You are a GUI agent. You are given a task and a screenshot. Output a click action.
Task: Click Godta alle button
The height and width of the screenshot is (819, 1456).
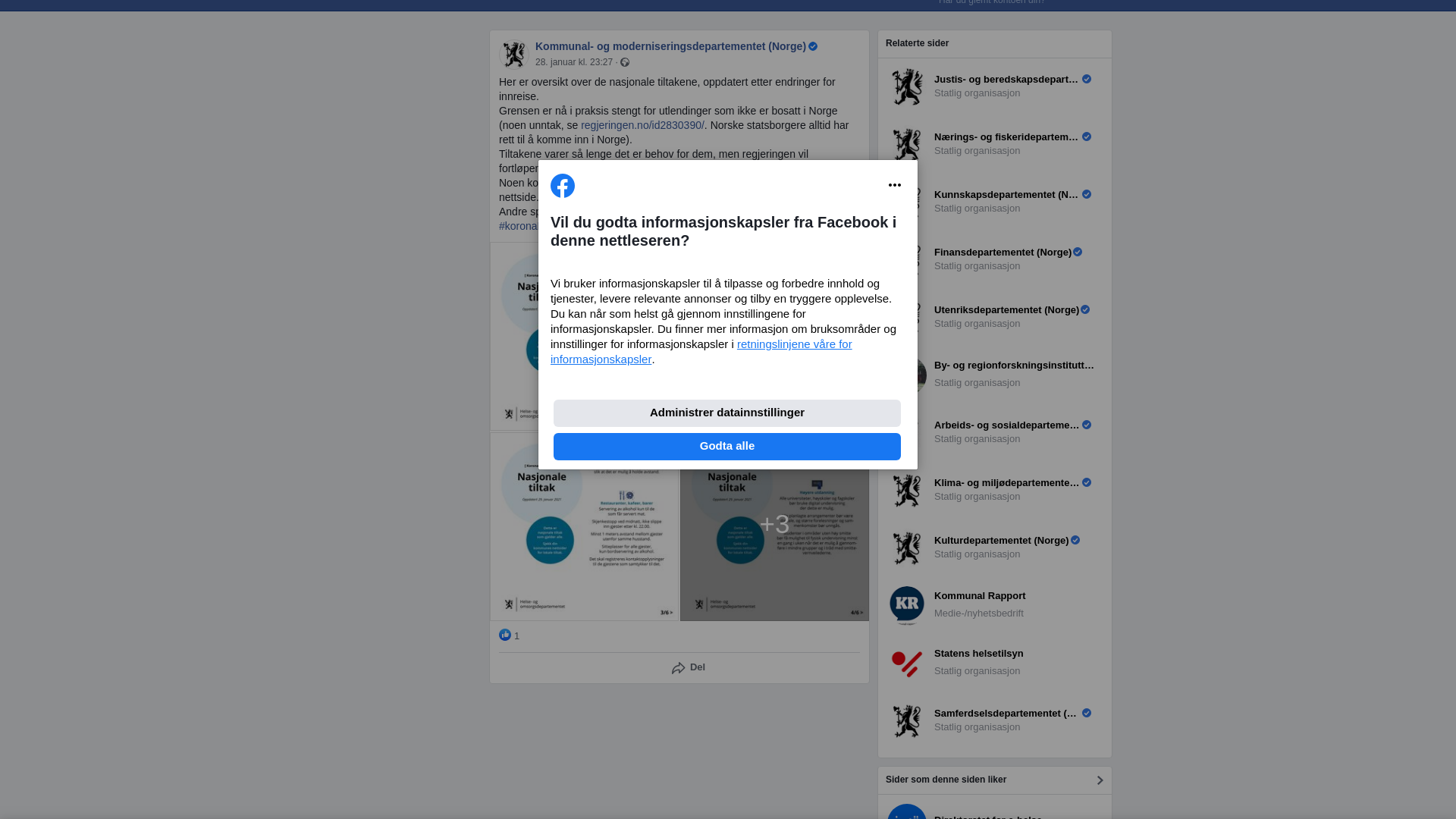(727, 447)
